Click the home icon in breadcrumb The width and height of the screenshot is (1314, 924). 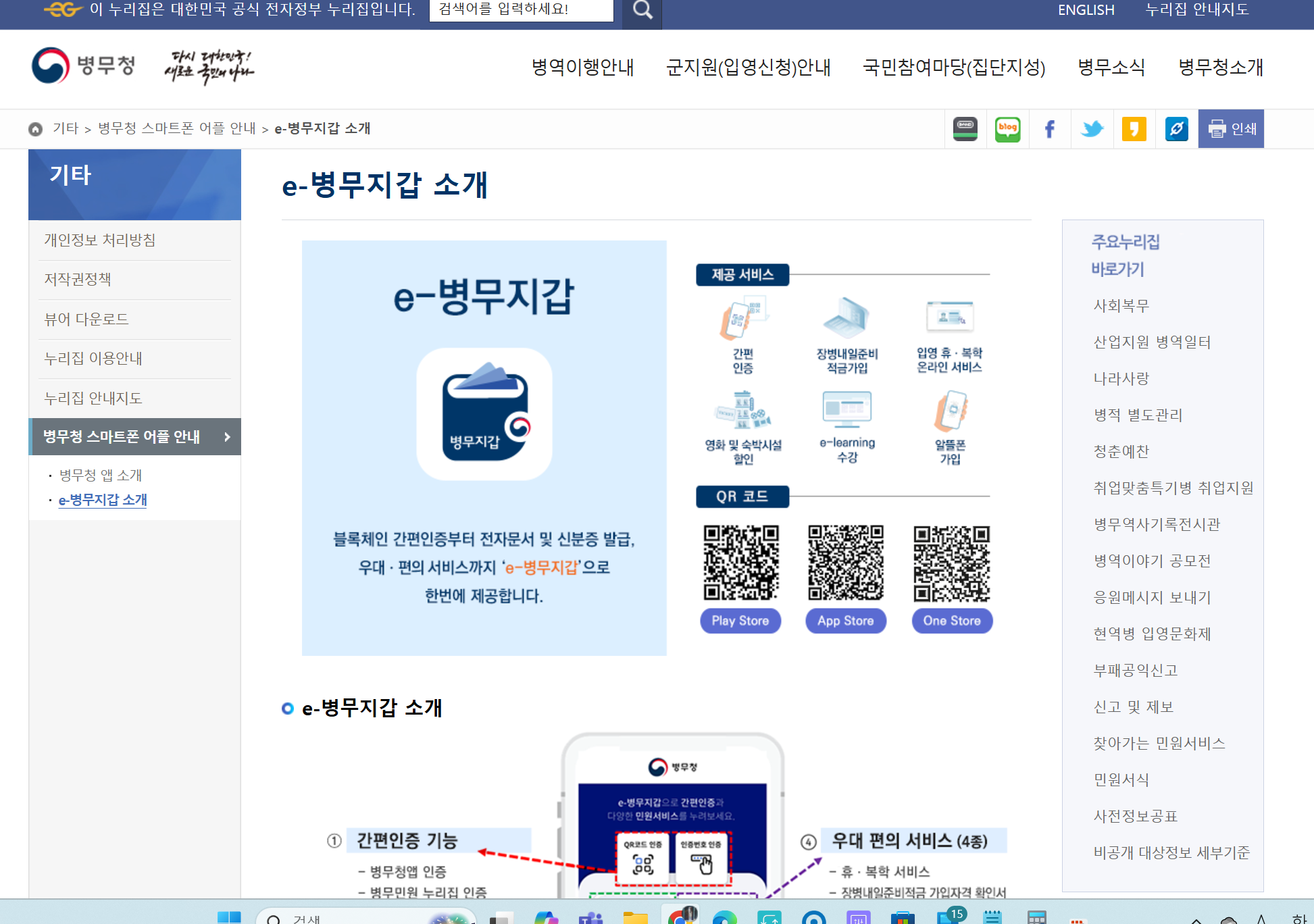[36, 129]
